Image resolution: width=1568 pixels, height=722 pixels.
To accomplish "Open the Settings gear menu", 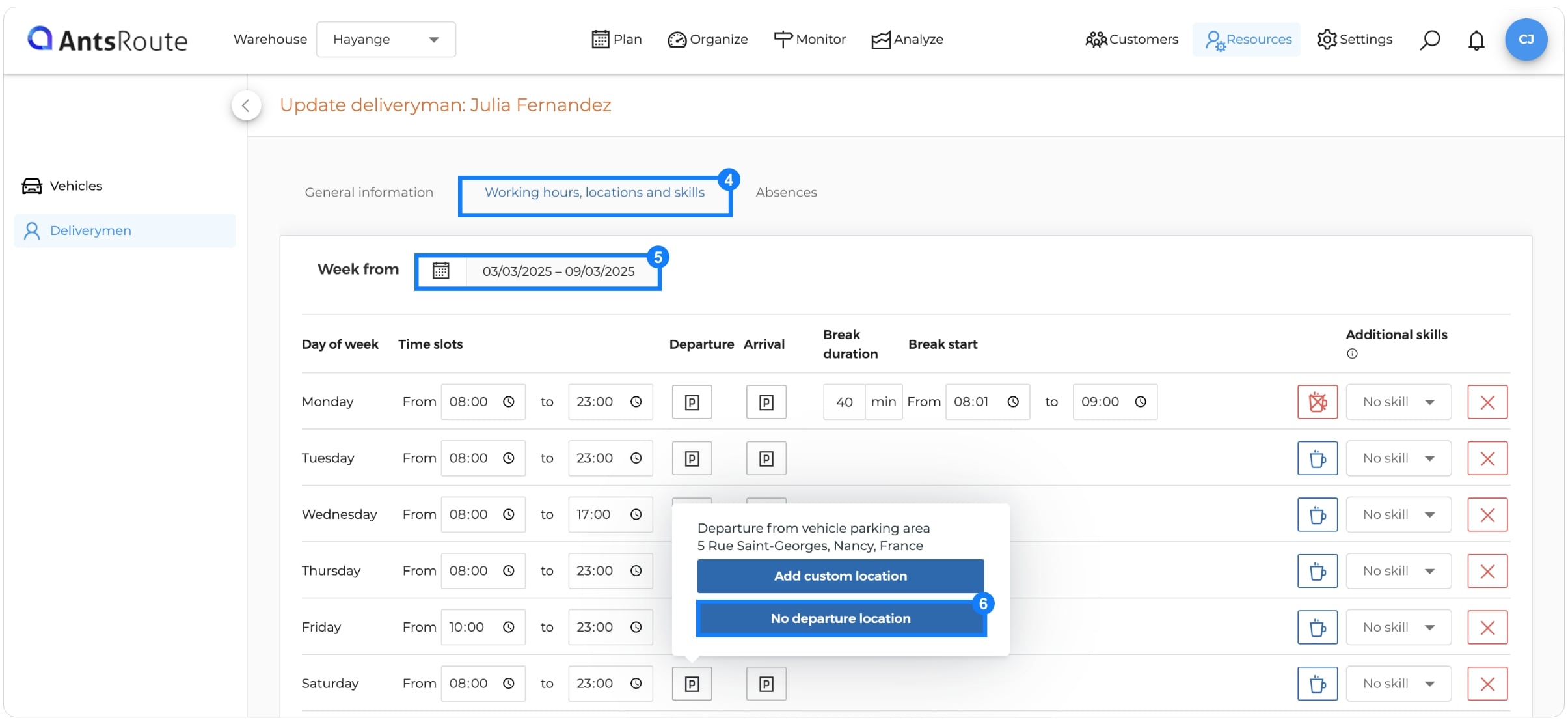I will (1355, 40).
